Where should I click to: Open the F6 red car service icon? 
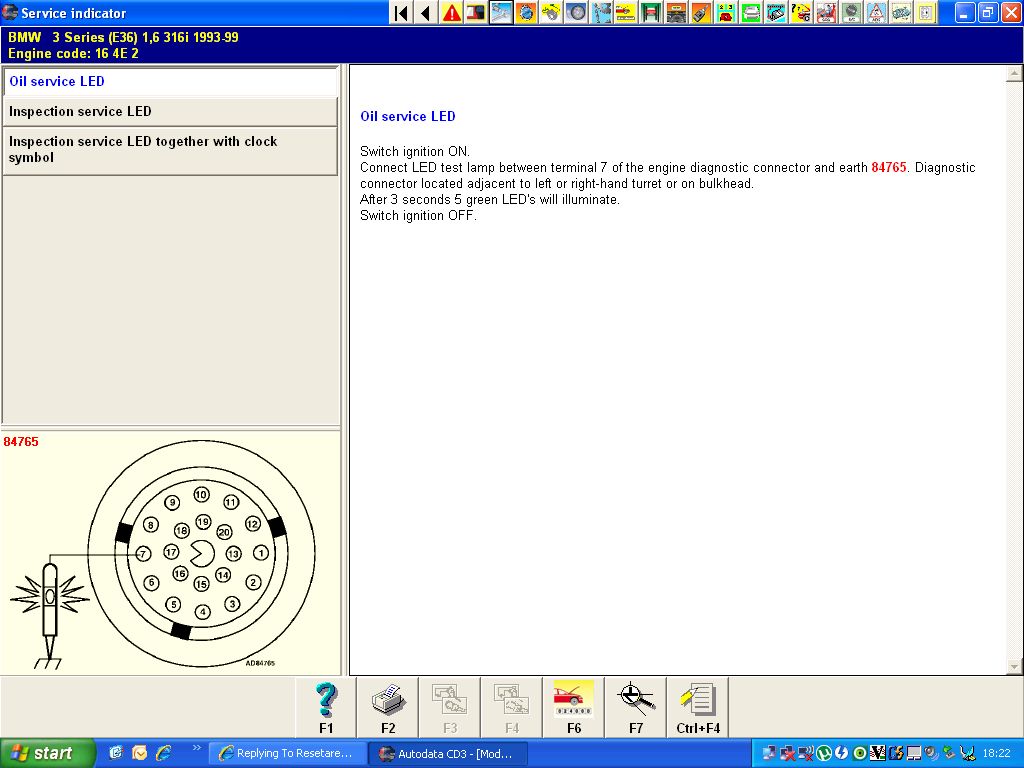574,708
